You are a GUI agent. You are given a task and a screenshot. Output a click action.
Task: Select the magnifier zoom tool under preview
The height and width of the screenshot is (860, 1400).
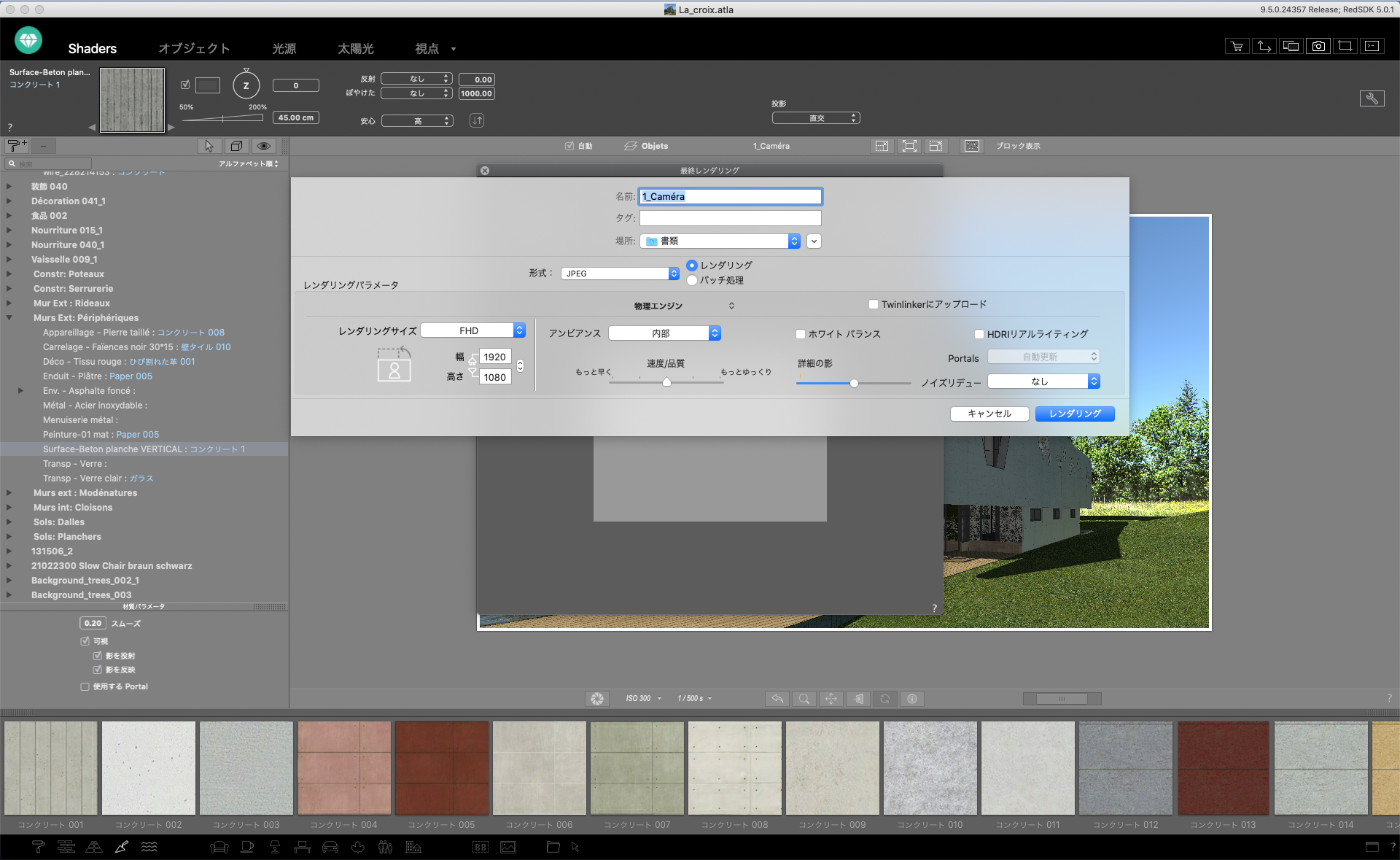click(x=804, y=699)
